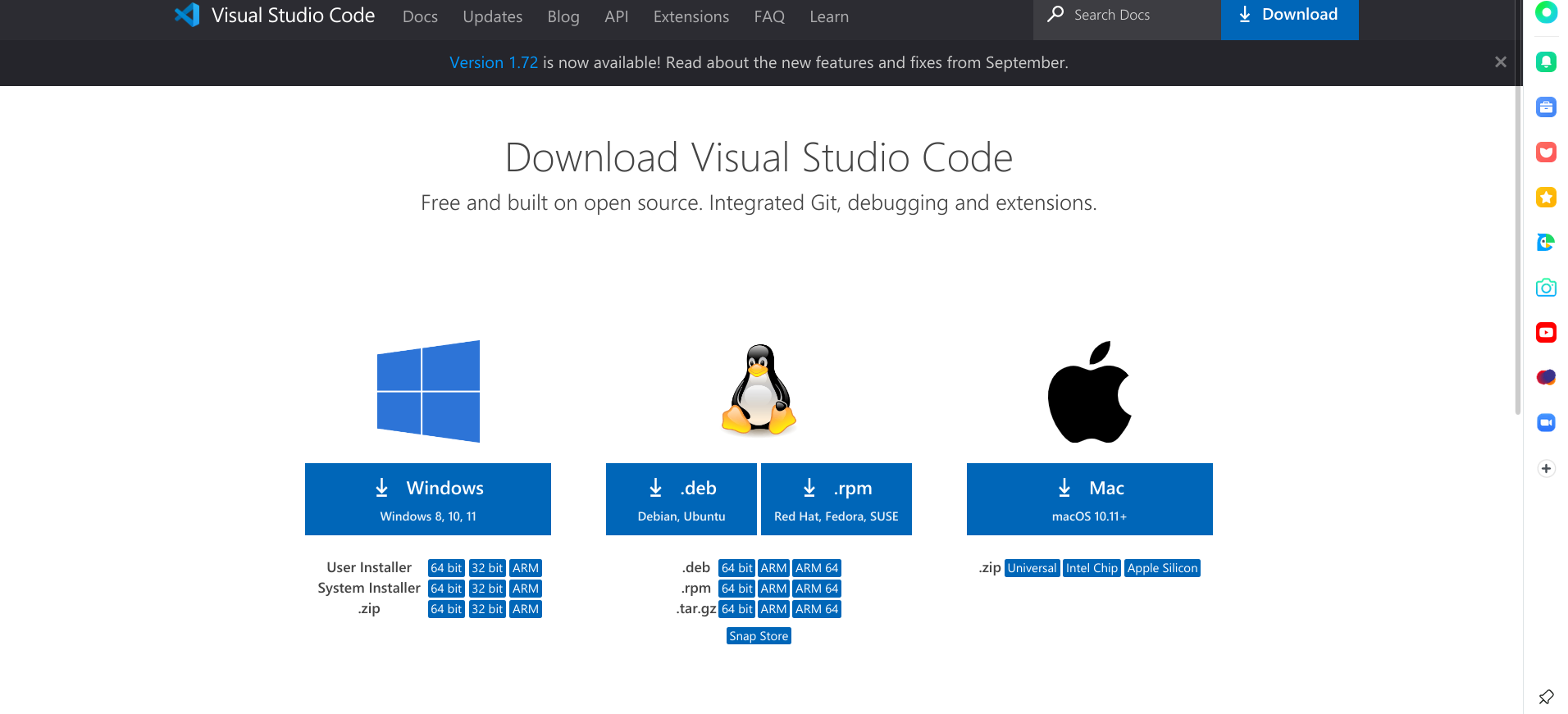Open the red and blue circles sidebar icon
1568x714 pixels.
point(1546,377)
